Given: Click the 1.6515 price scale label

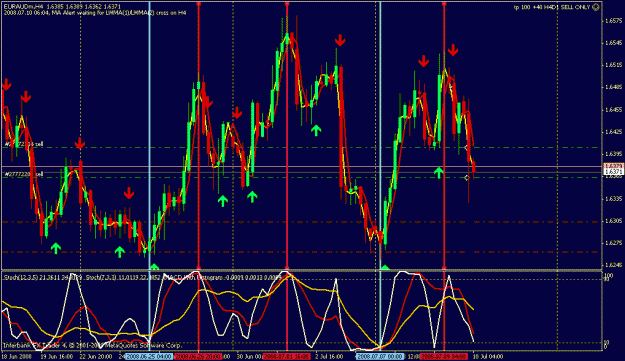Looking at the screenshot, I should (614, 65).
